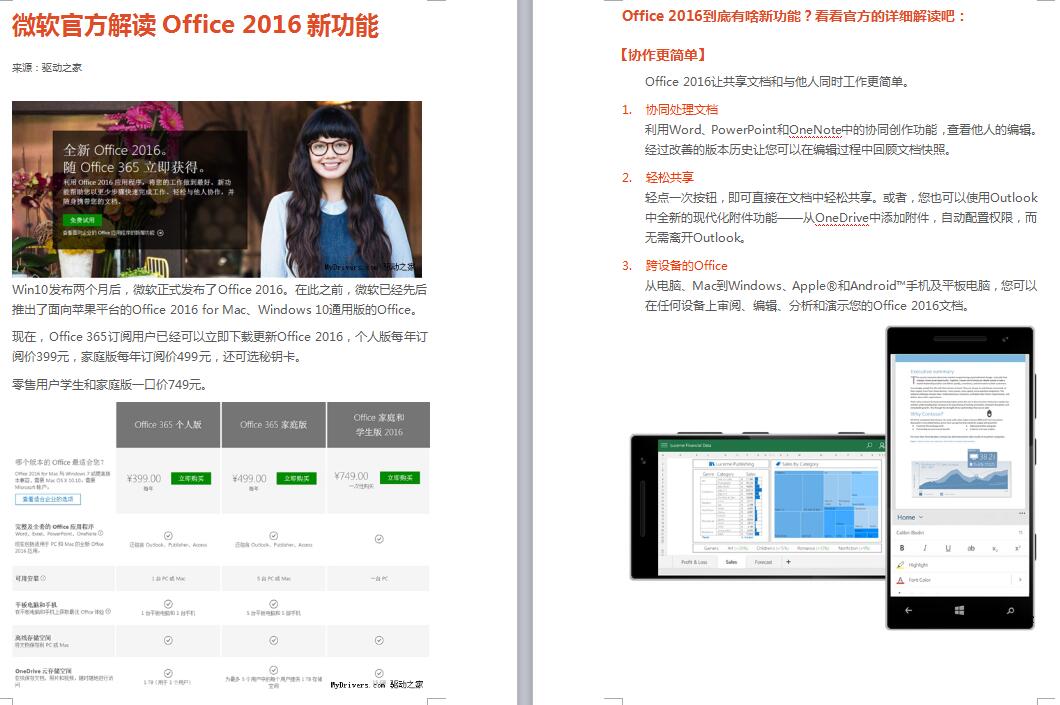Image resolution: width=1060 pixels, height=705 pixels.
Task: Tap the Windows logo on the phone
Action: tap(959, 609)
